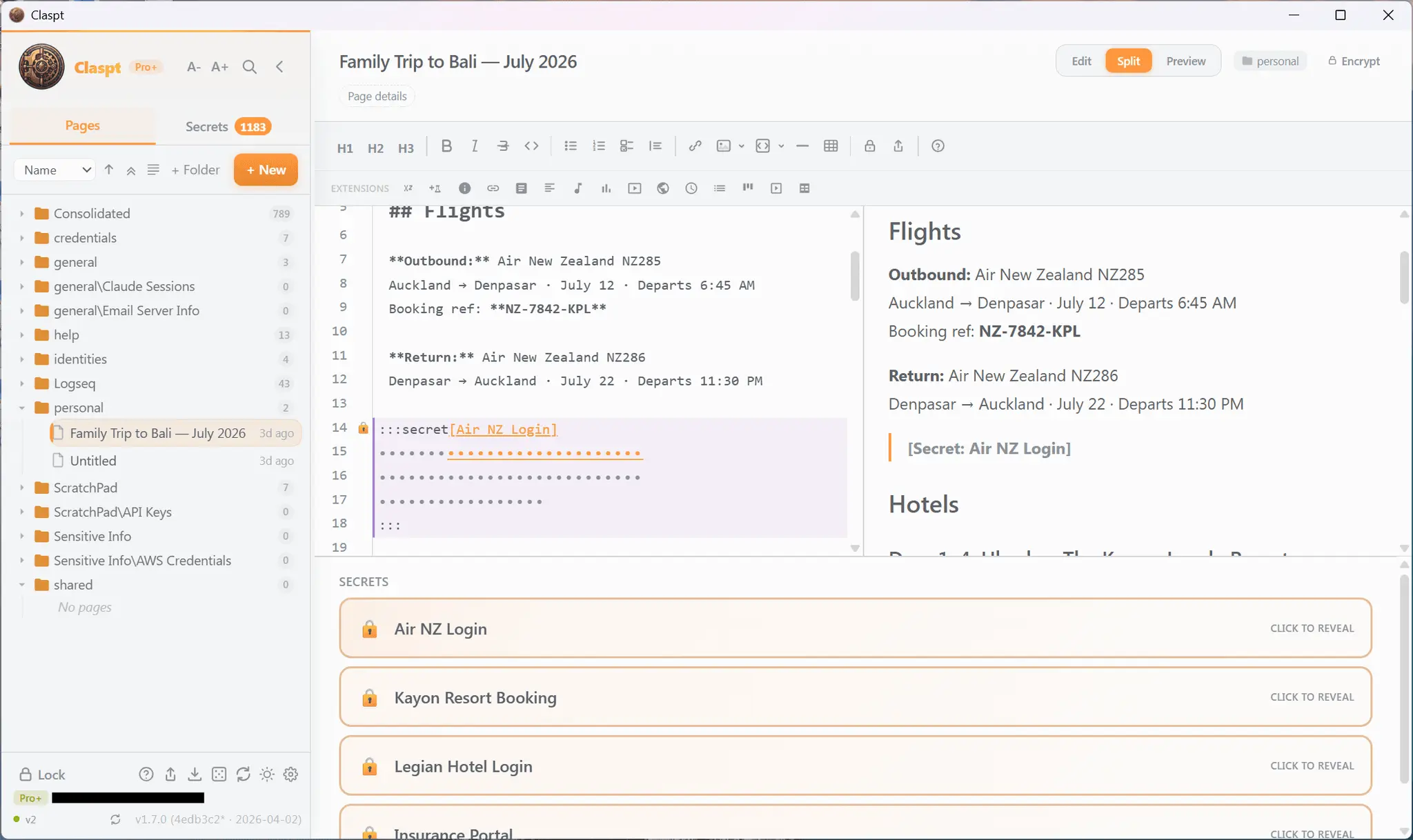This screenshot has height=840, width=1413.
Task: Switch editor to Preview mode
Action: (1186, 61)
